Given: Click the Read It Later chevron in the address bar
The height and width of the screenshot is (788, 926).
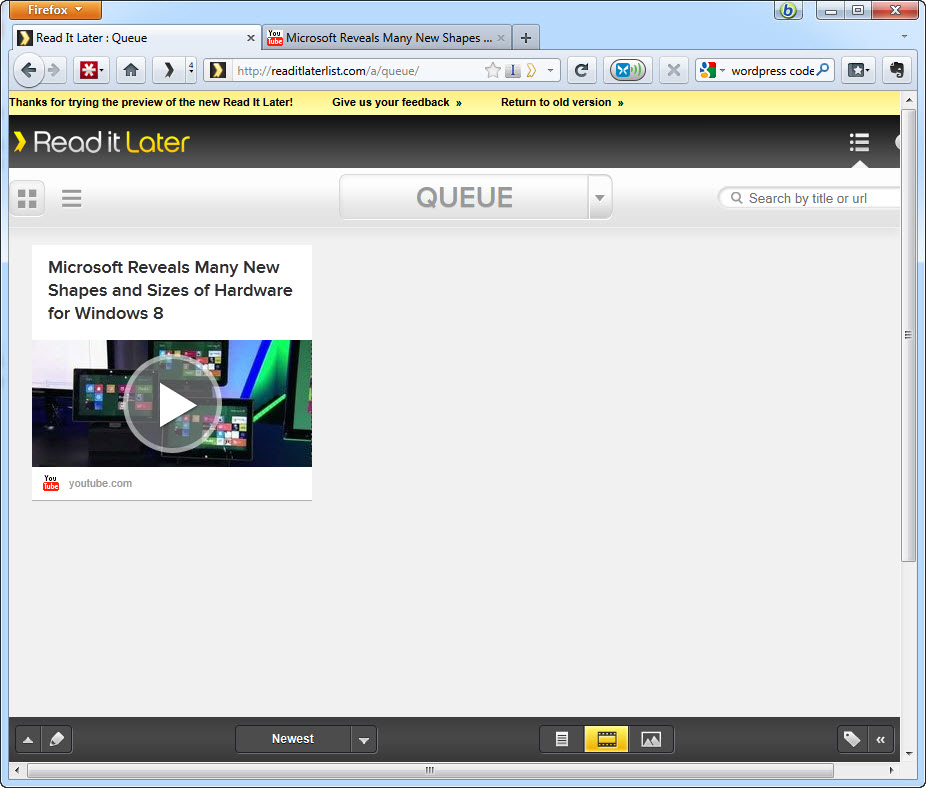Looking at the screenshot, I should coord(530,71).
